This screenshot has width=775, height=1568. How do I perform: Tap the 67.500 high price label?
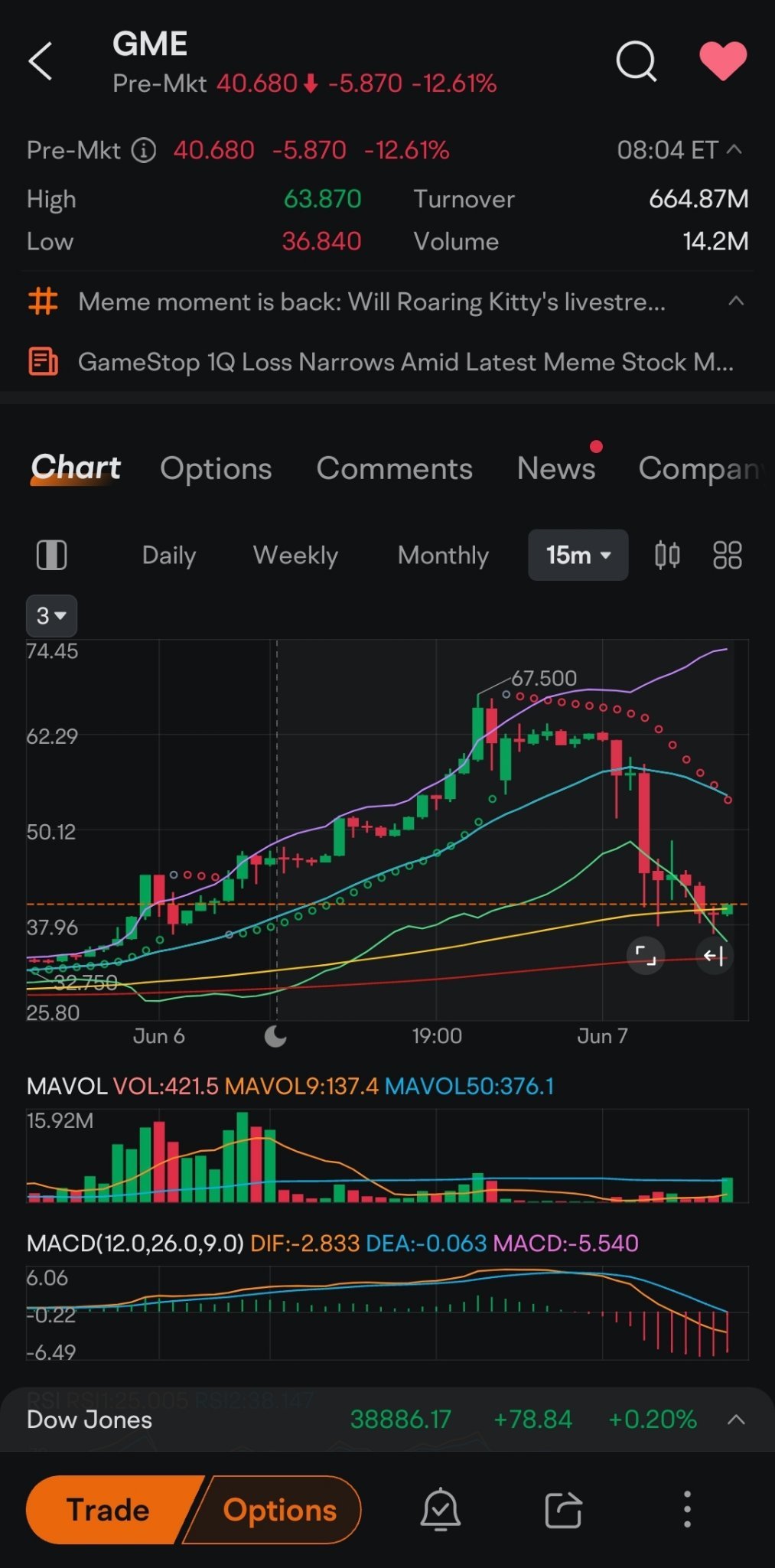point(544,678)
